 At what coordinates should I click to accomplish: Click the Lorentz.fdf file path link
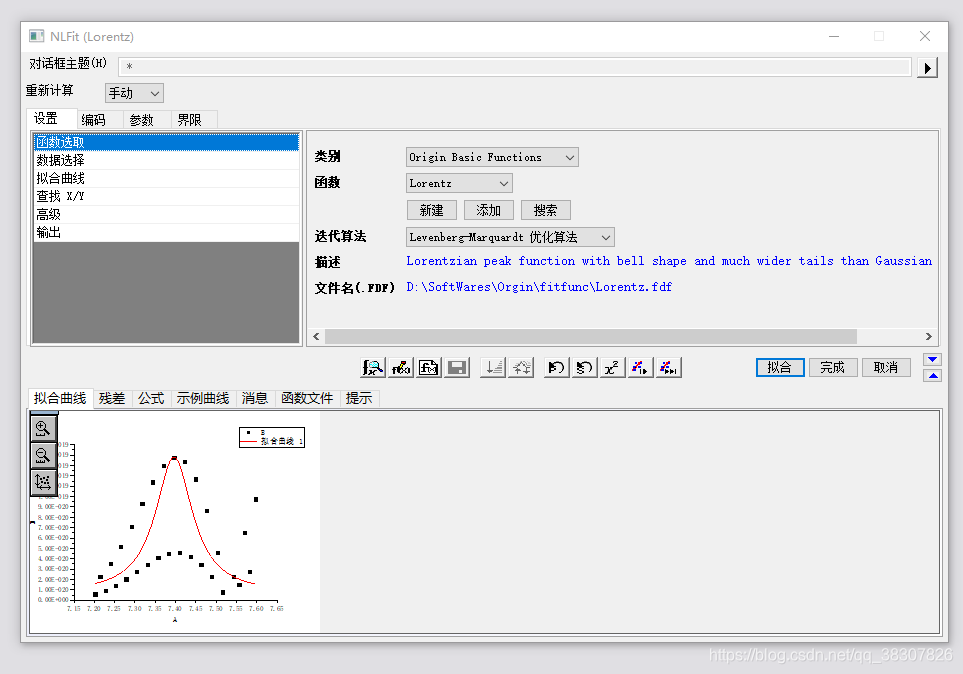click(539, 287)
